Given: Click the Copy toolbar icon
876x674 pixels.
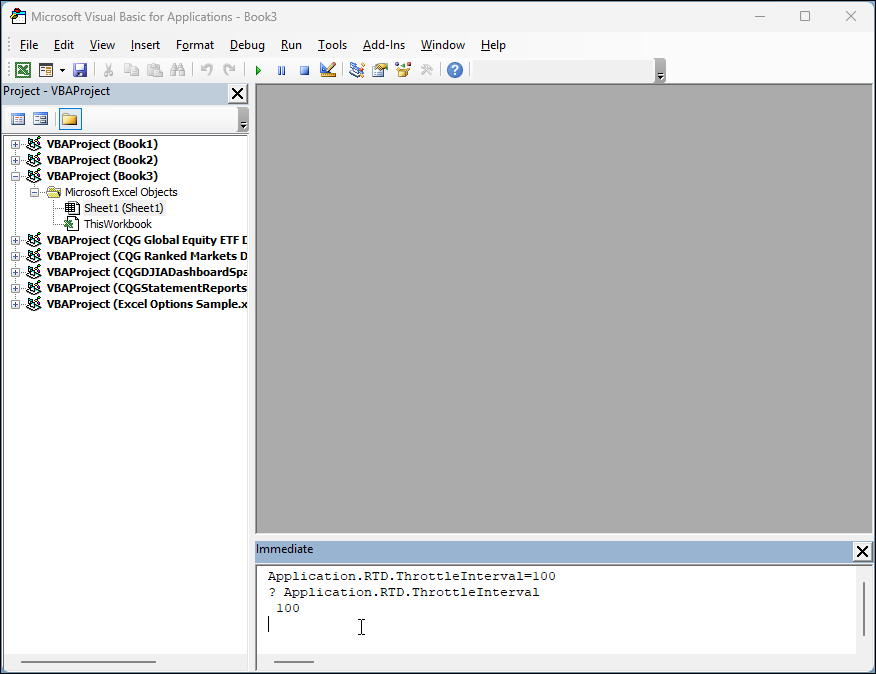Looking at the screenshot, I should (131, 70).
